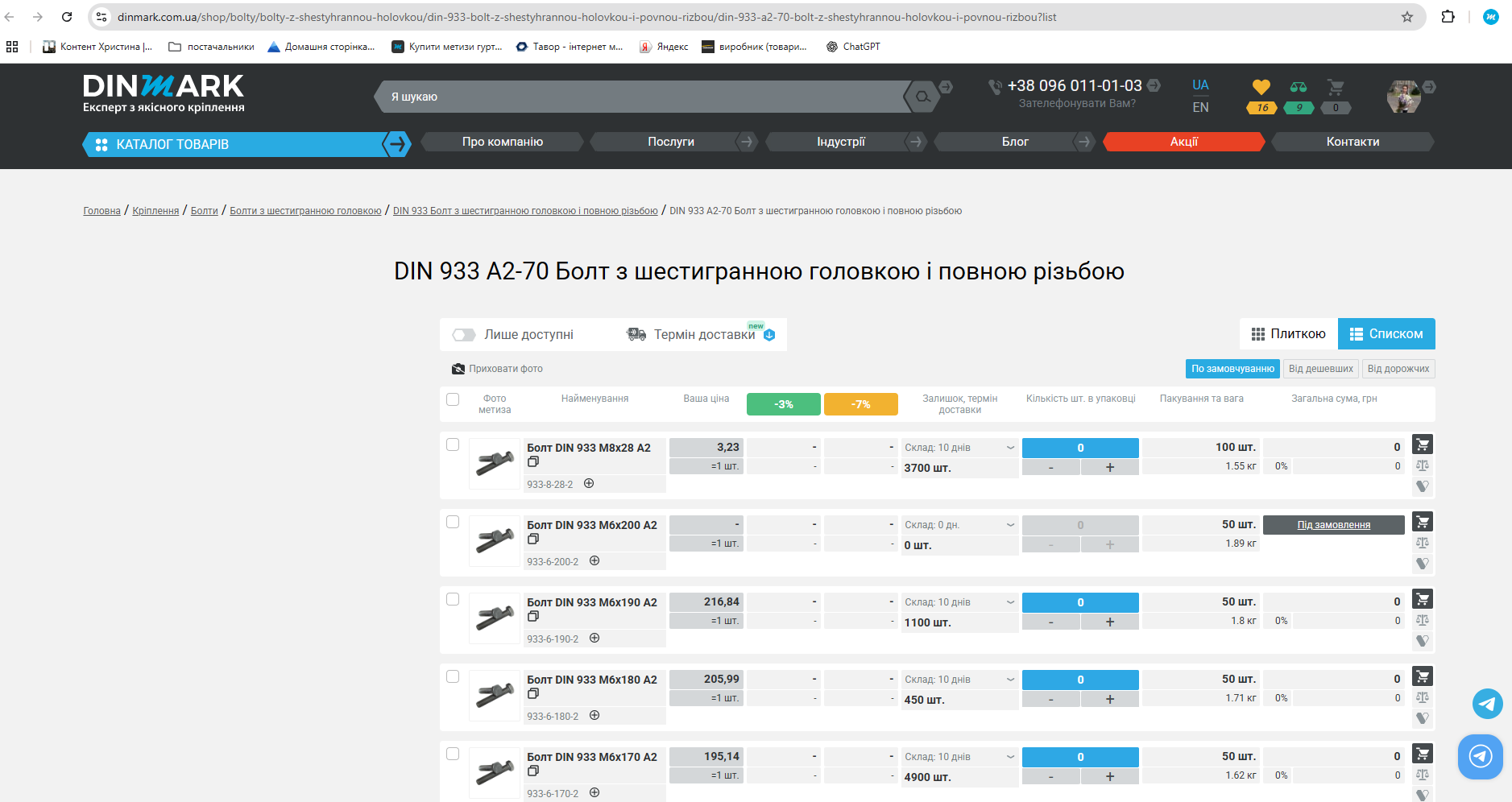Open Акції menu item
The image size is (1512, 802).
click(x=1184, y=142)
